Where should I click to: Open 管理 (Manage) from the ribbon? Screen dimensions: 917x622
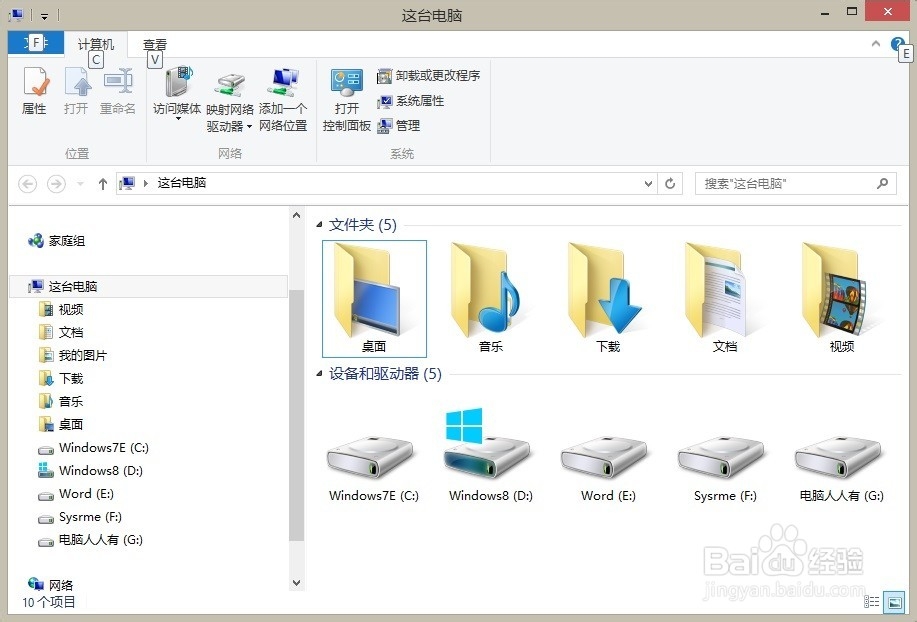tap(402, 126)
